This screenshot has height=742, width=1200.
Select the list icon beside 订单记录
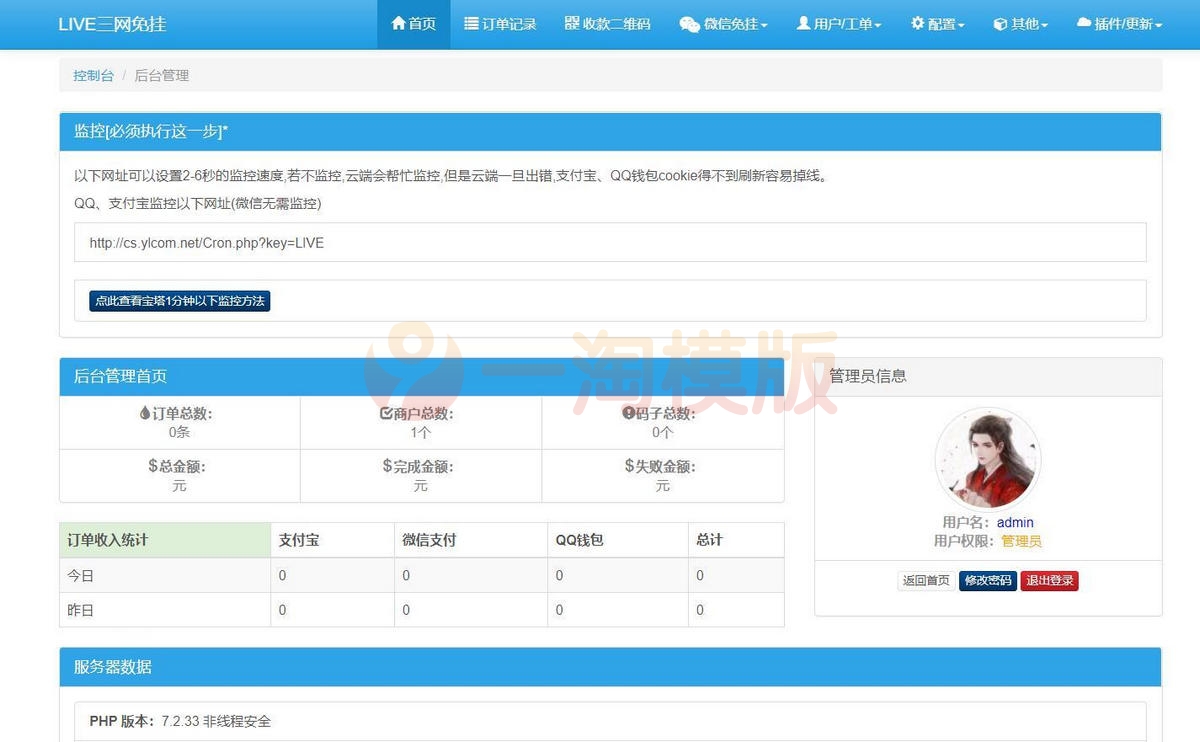(x=471, y=23)
